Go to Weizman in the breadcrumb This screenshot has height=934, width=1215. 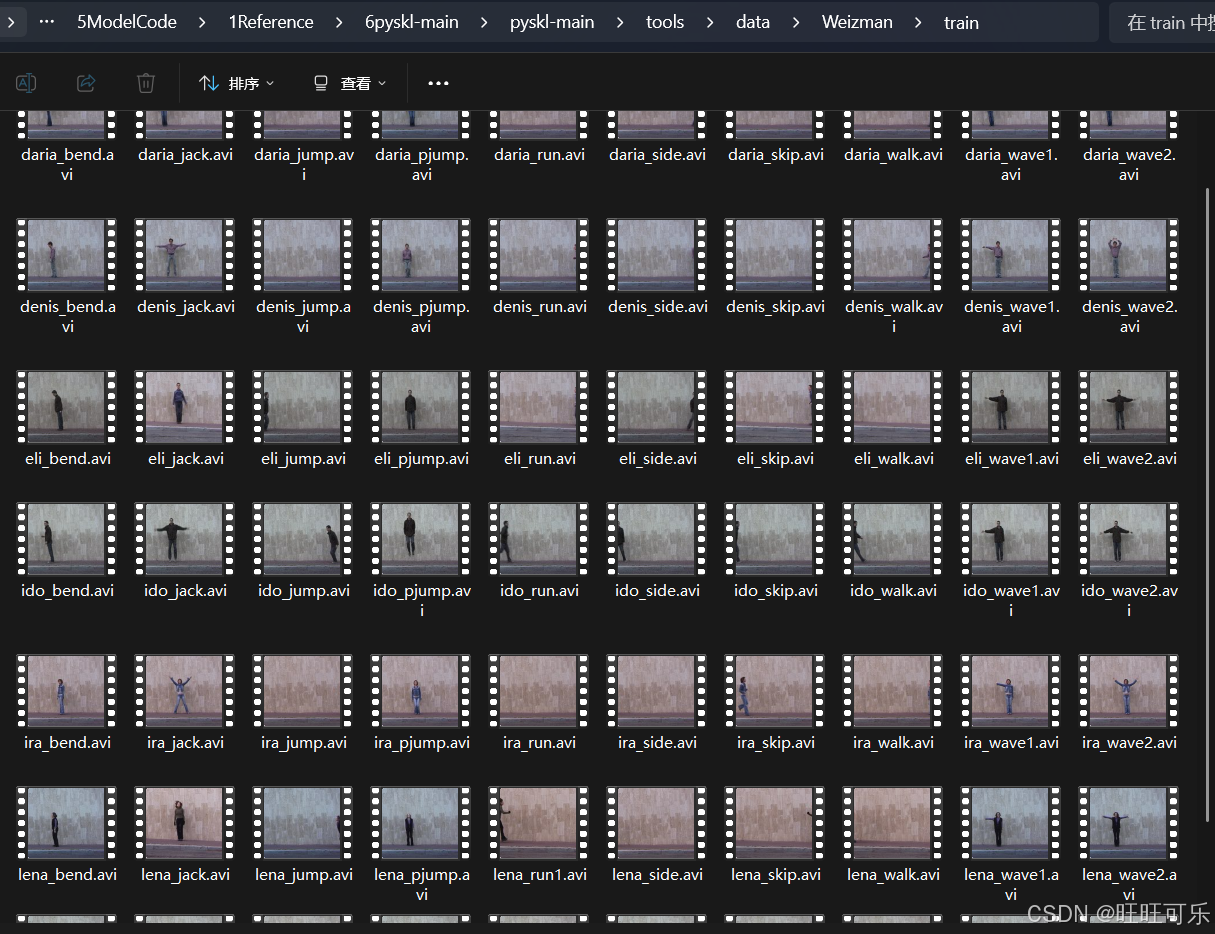pyautogui.click(x=857, y=22)
